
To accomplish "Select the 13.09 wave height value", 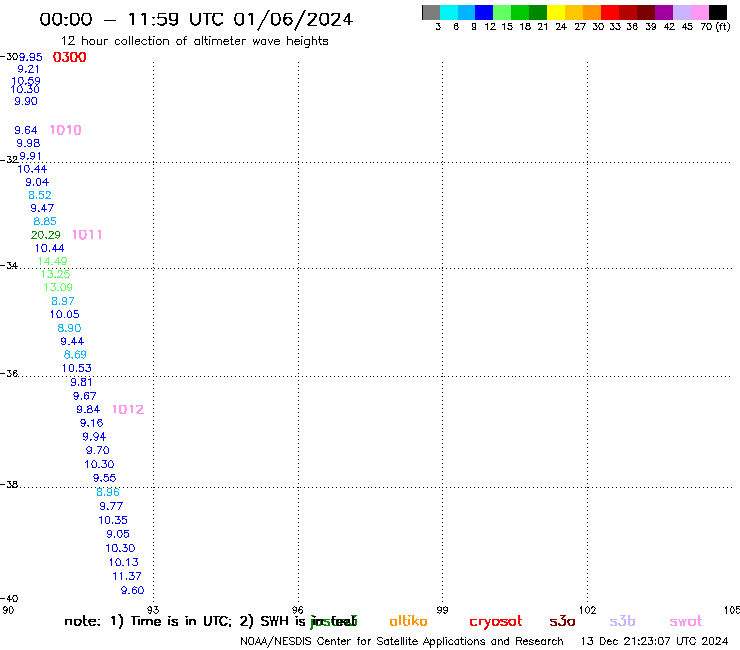I will [58, 287].
